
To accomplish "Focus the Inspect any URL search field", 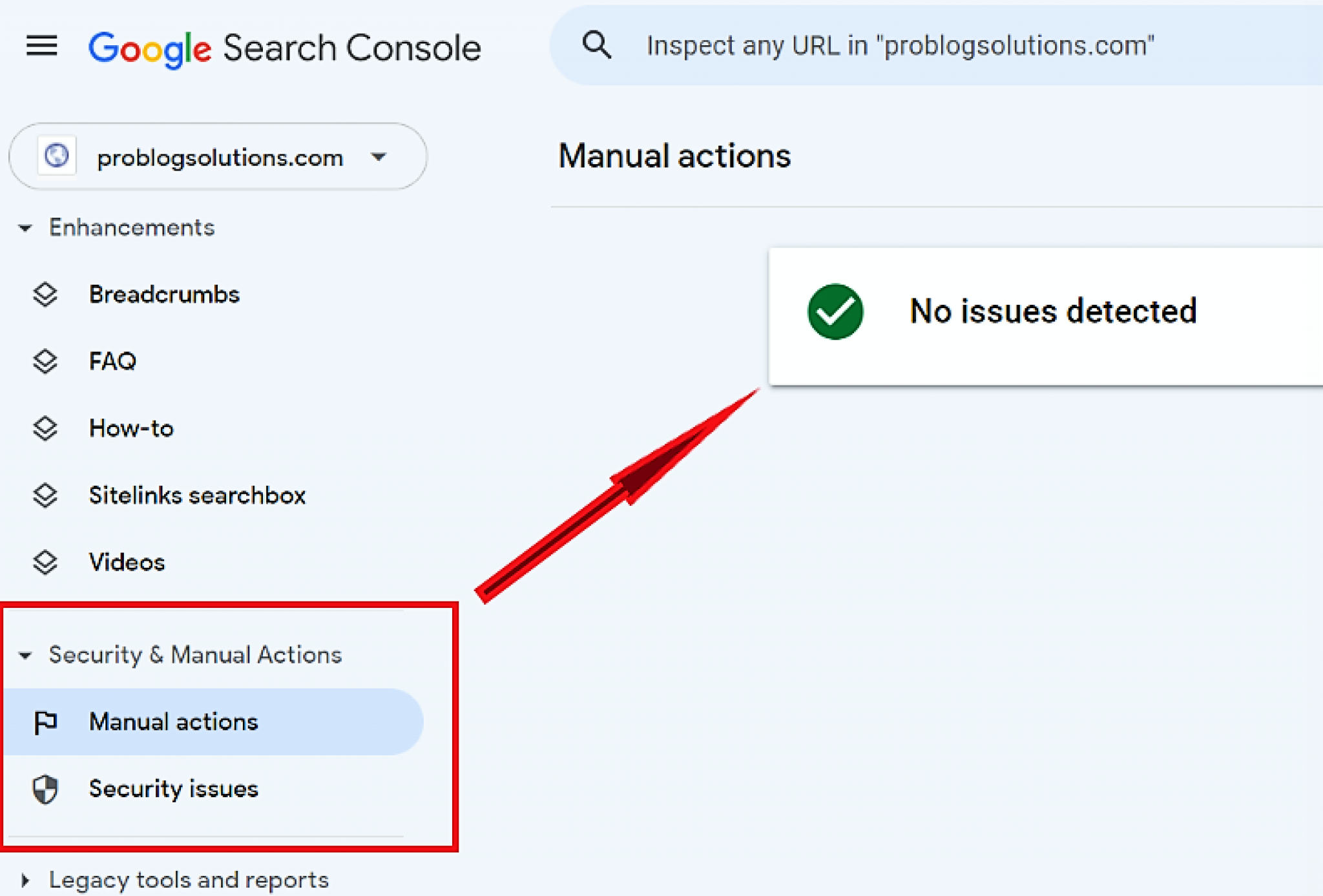I will tap(937, 45).
